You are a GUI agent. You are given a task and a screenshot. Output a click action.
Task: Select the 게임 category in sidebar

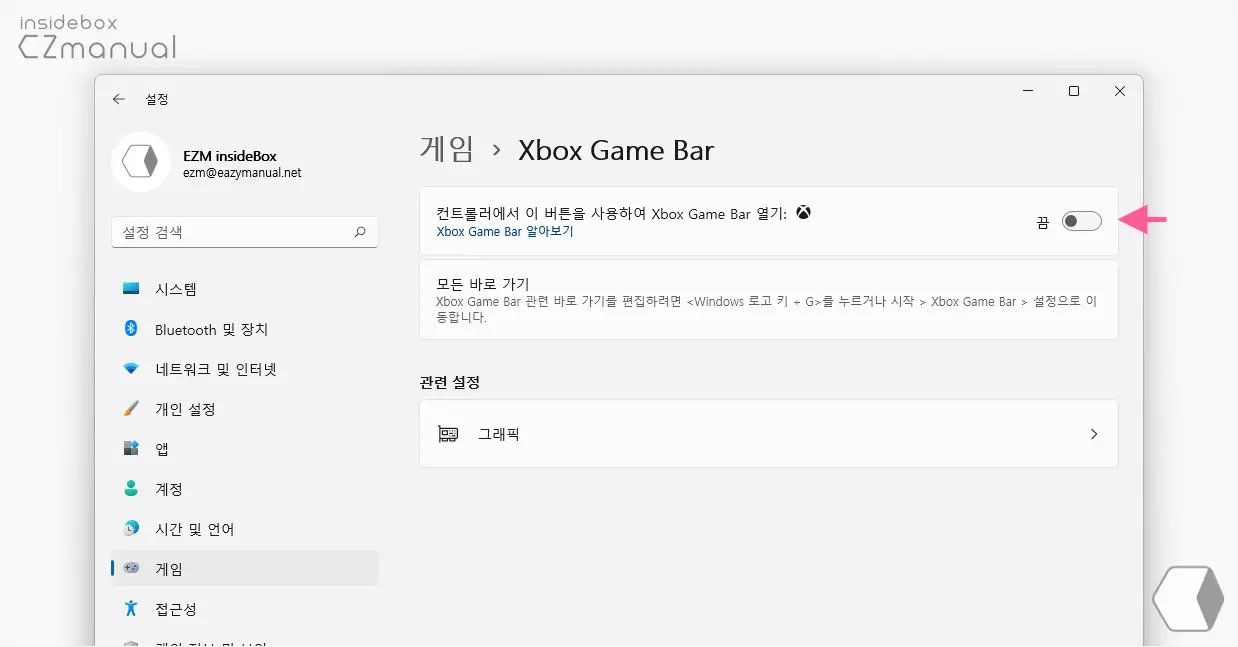coord(245,568)
